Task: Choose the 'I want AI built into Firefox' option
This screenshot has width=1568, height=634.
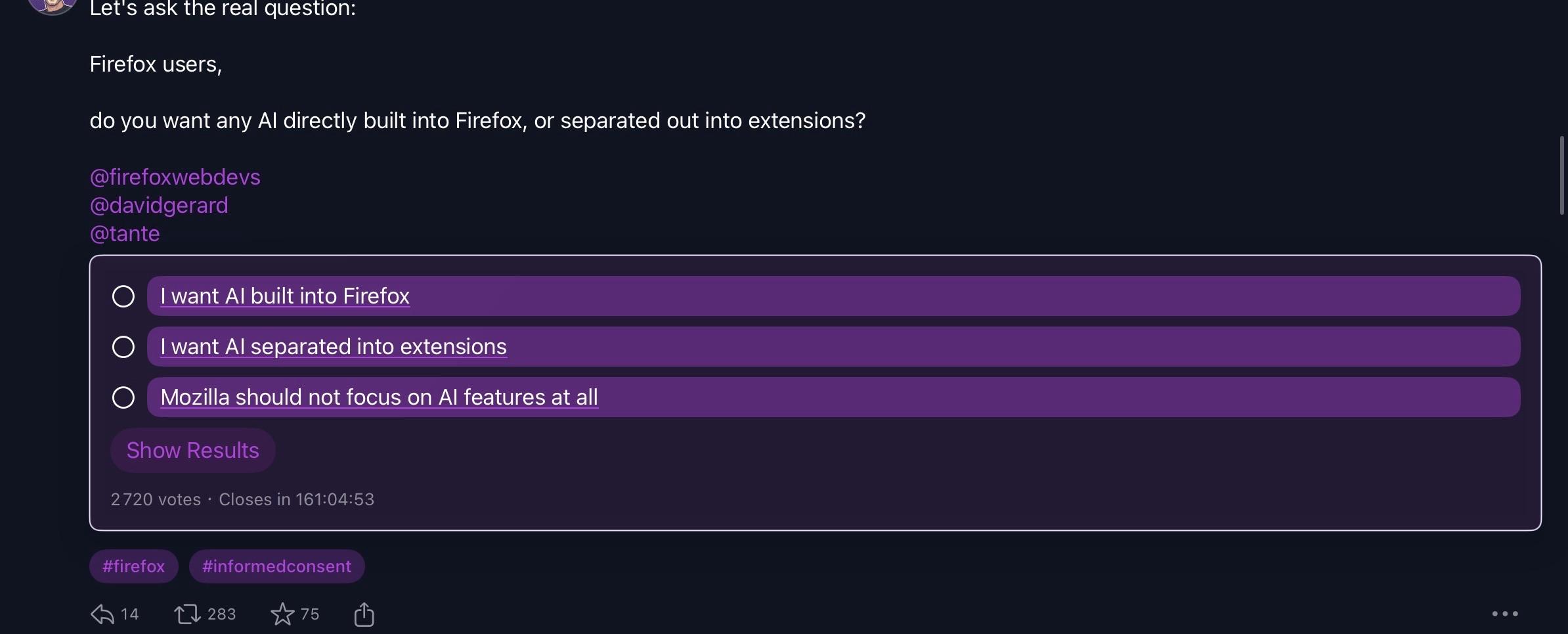Action: [285, 296]
